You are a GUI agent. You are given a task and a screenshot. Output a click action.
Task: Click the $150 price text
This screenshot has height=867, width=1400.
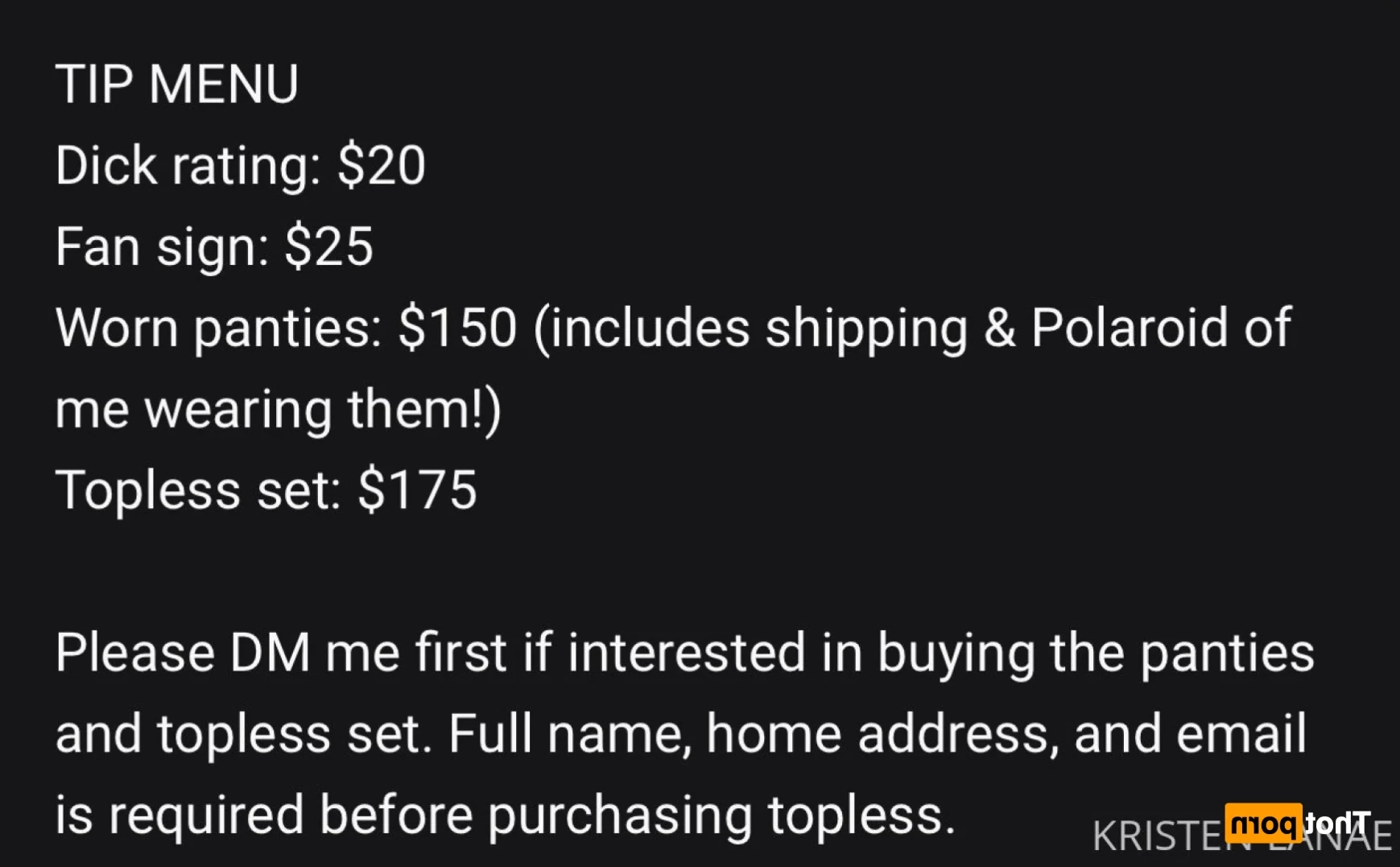point(457,328)
